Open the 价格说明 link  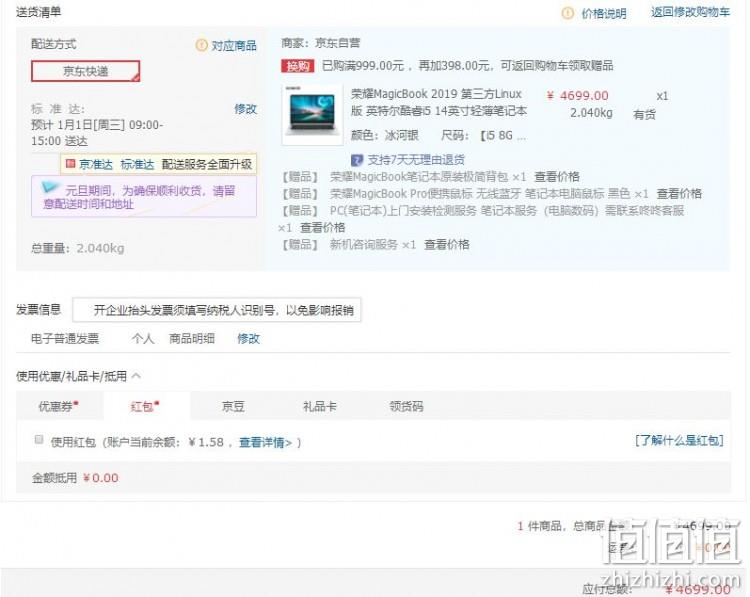pyautogui.click(x=604, y=13)
